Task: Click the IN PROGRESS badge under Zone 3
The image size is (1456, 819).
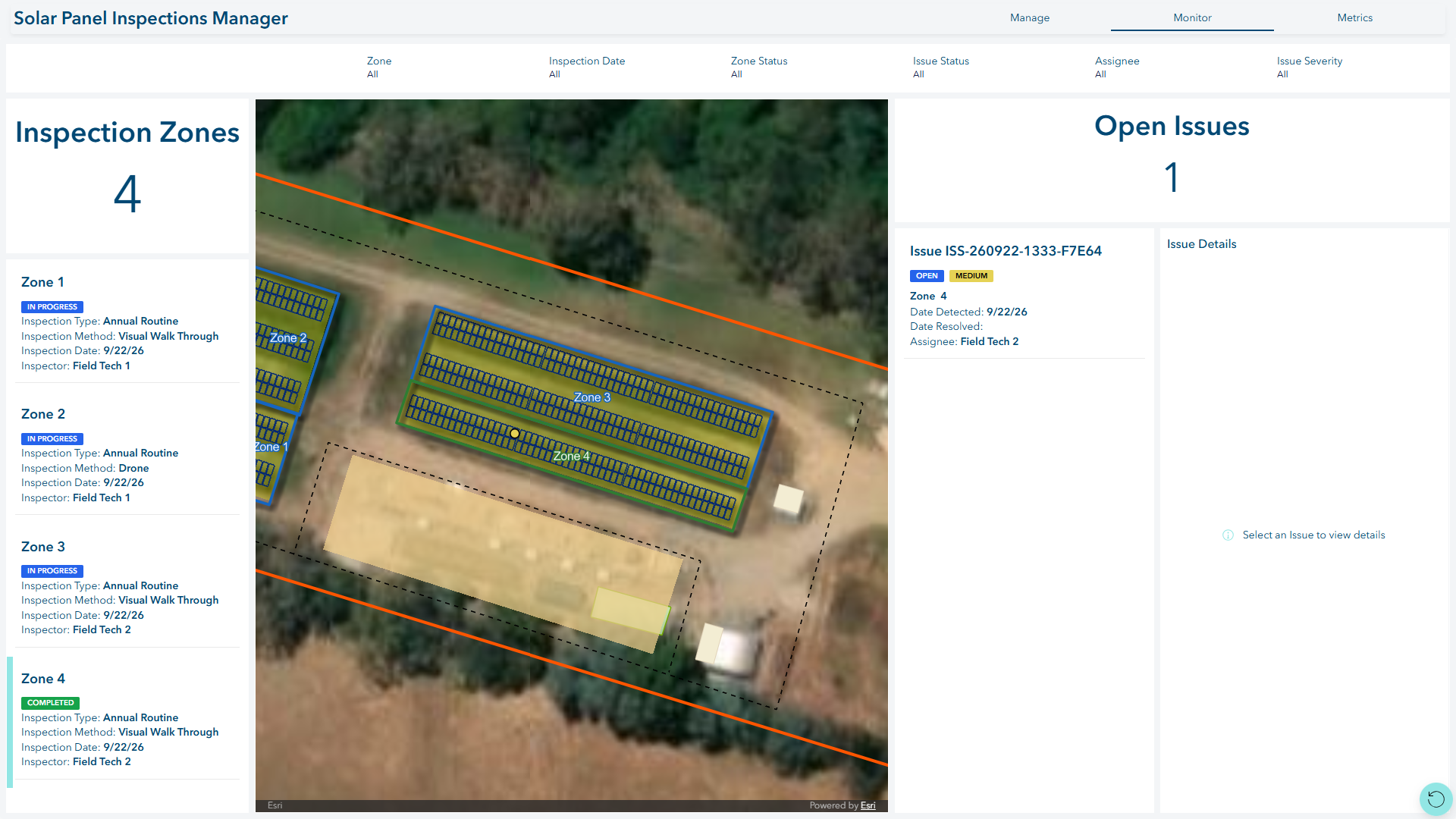Action: [52, 571]
